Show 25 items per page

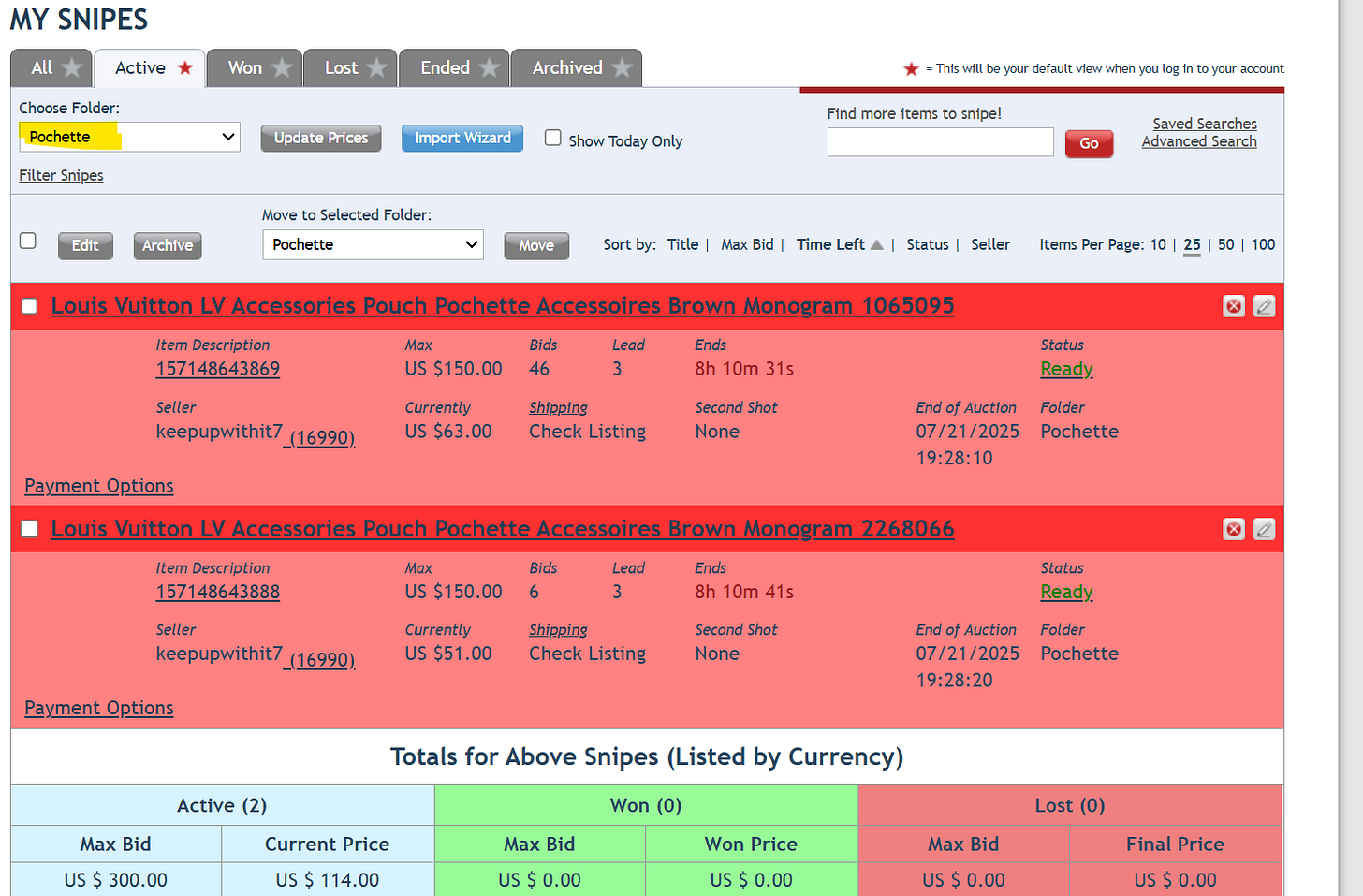pyautogui.click(x=1192, y=244)
